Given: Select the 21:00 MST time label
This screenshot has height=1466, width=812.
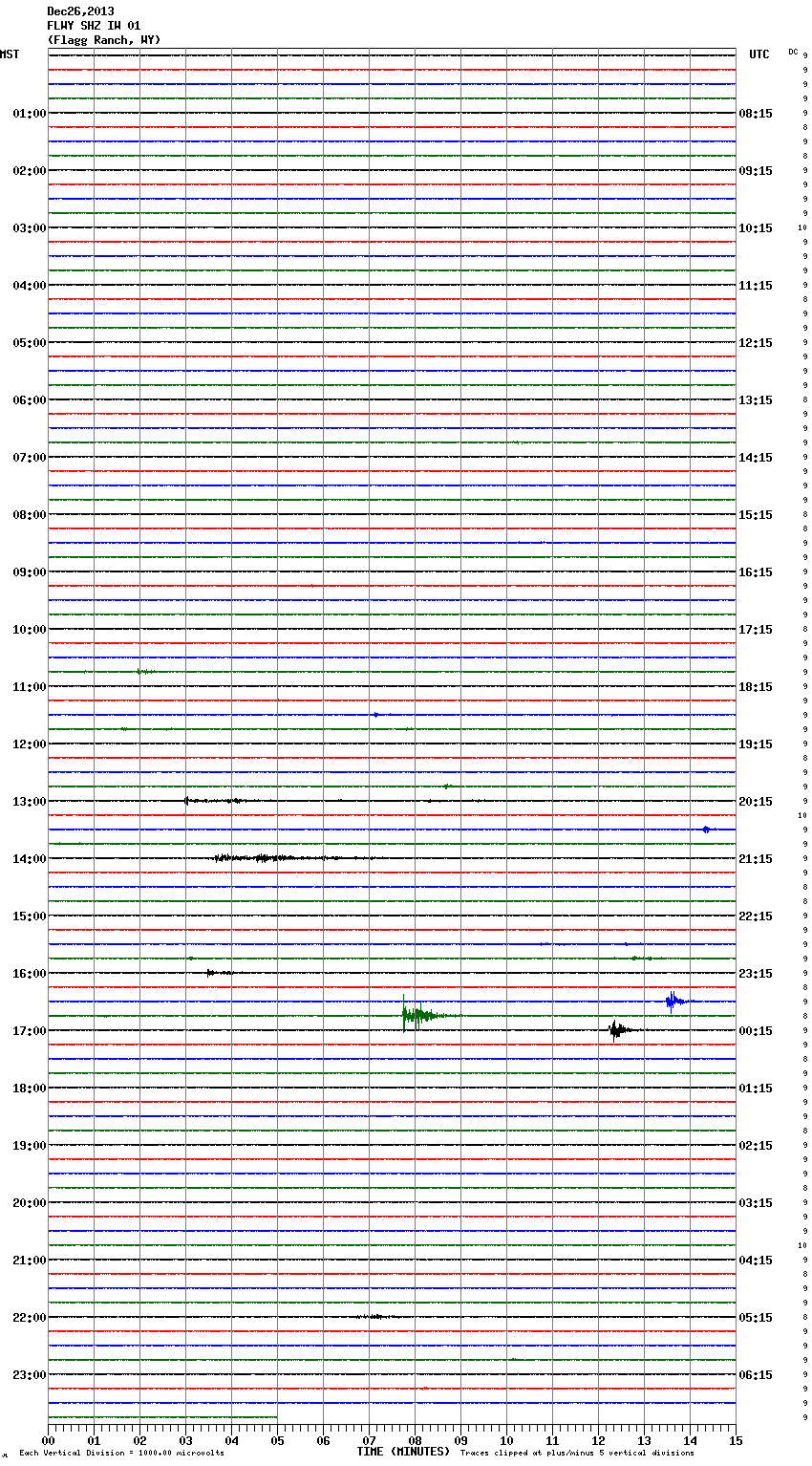Looking at the screenshot, I should pyautogui.click(x=29, y=1261).
